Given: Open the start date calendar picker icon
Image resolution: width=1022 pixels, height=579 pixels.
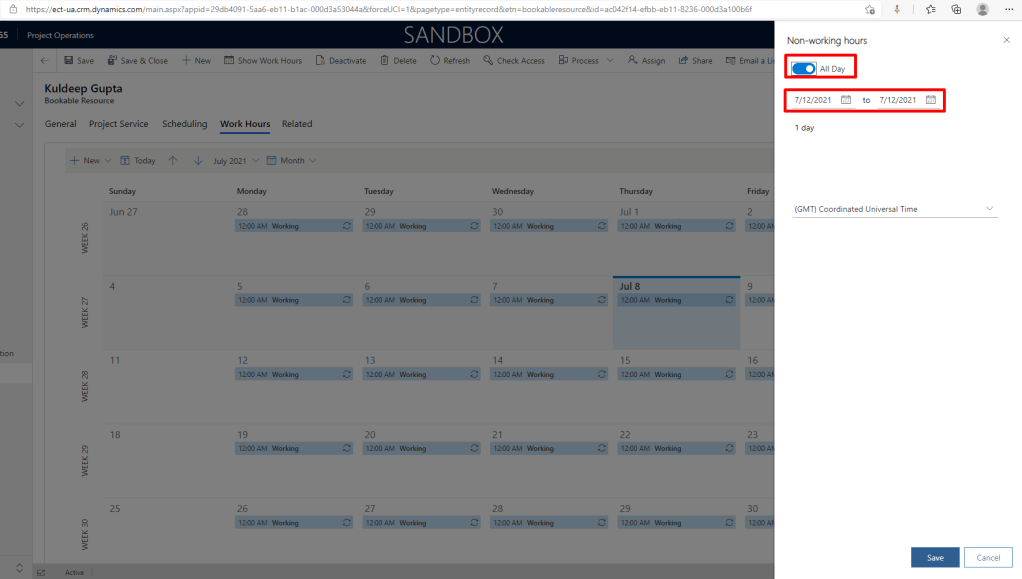Looking at the screenshot, I should (846, 100).
